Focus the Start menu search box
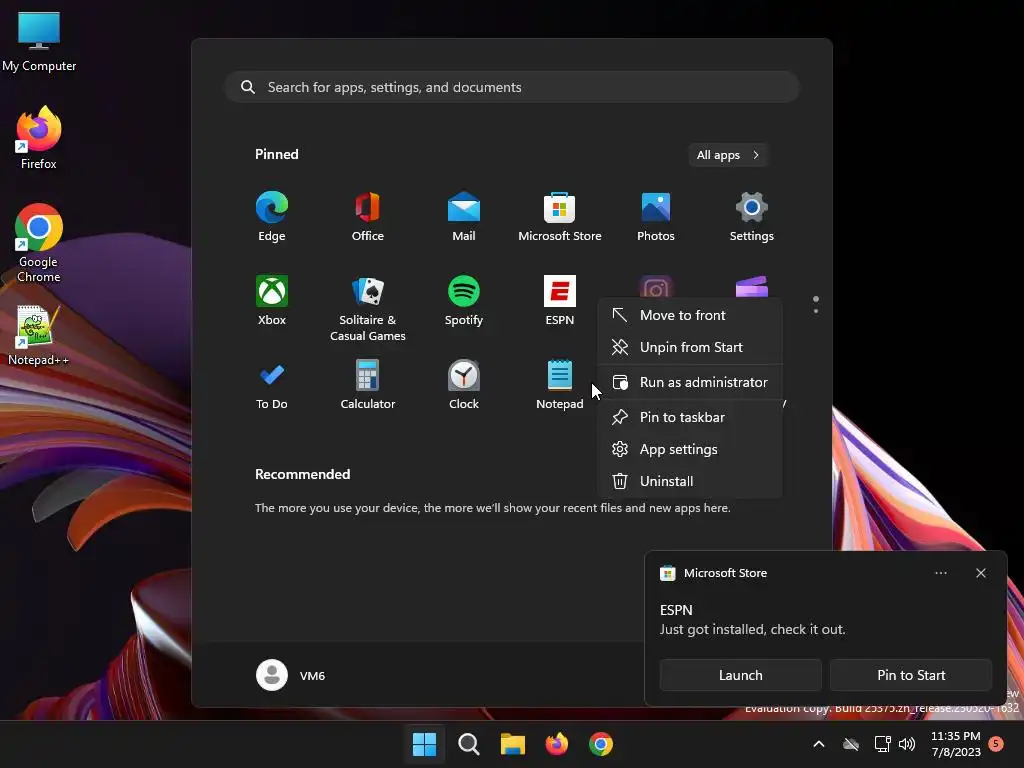The height and width of the screenshot is (768, 1024). pyautogui.click(x=512, y=88)
